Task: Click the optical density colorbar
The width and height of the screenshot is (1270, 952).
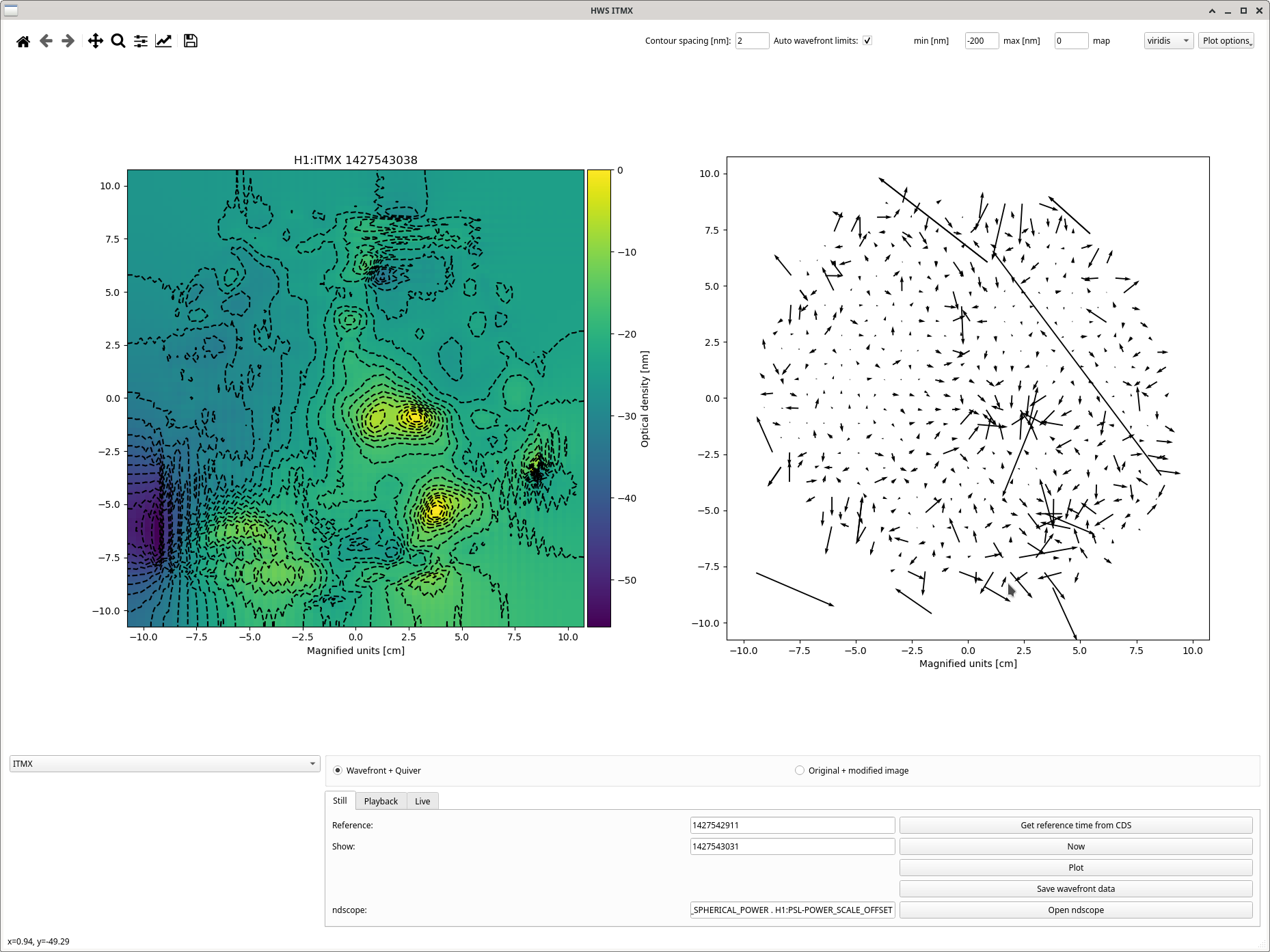Action: point(599,398)
